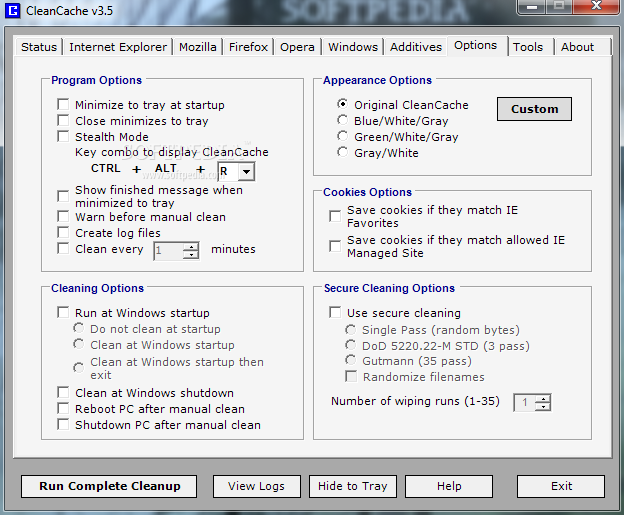Open the Opera tab
This screenshot has height=515, width=624.
point(297,47)
